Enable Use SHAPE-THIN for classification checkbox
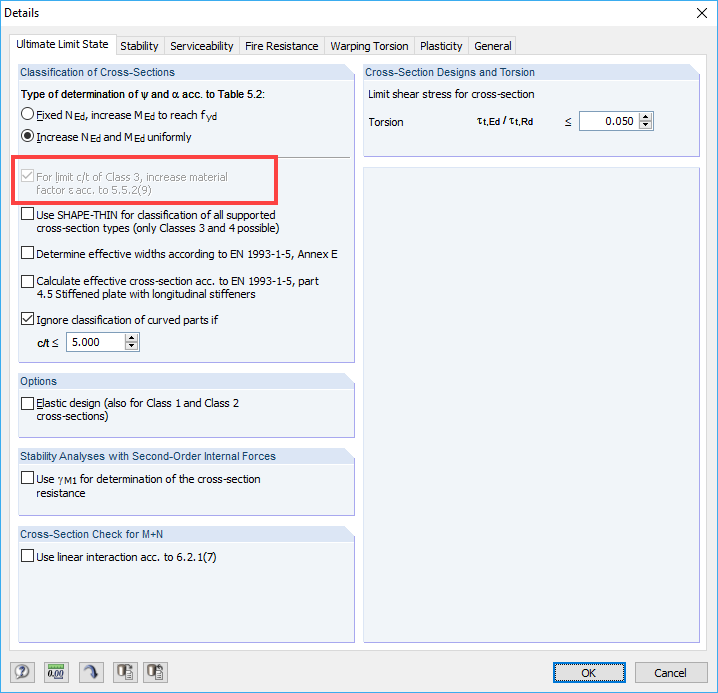 [27, 214]
